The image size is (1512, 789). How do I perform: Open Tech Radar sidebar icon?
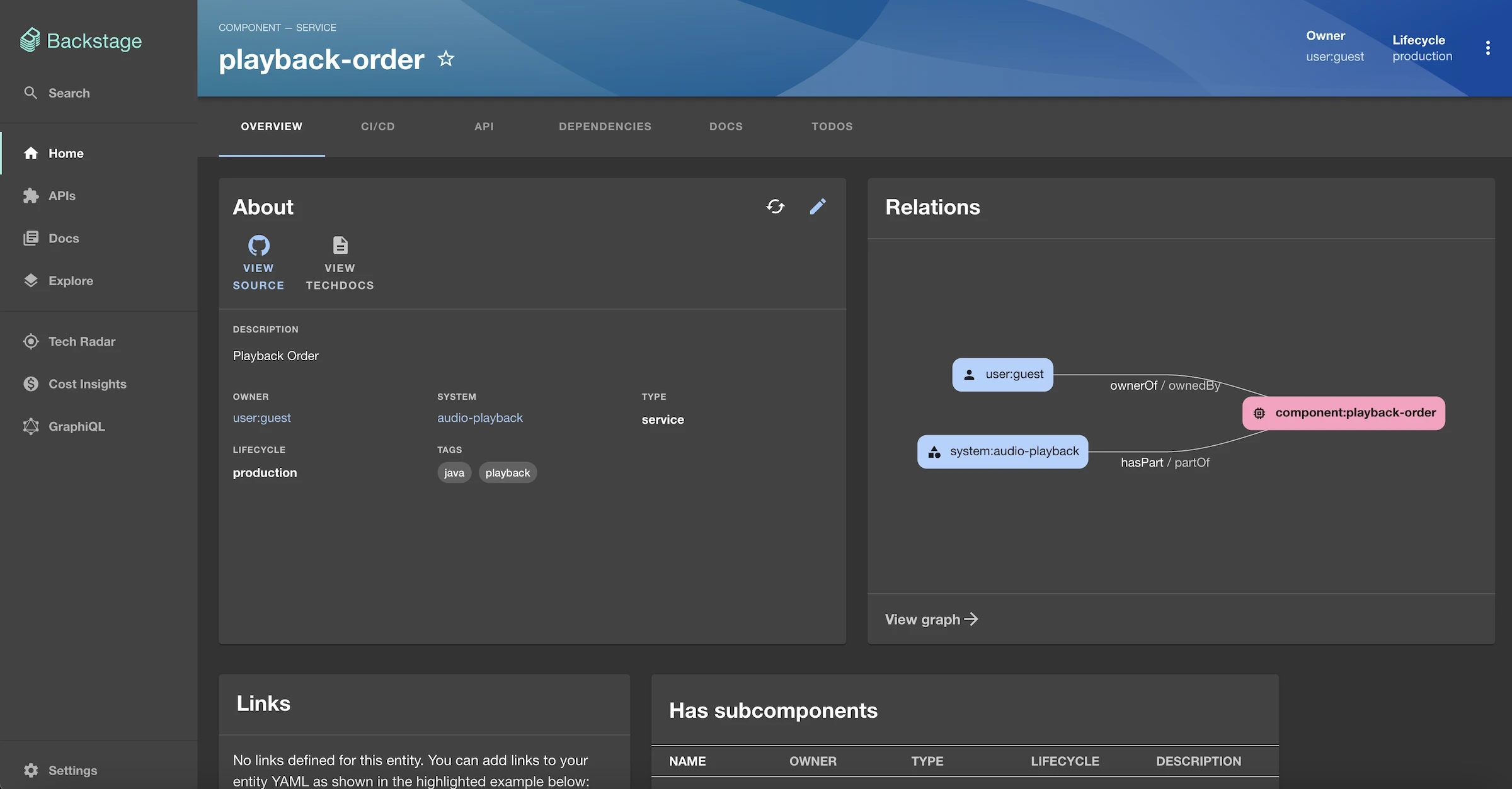(30, 341)
